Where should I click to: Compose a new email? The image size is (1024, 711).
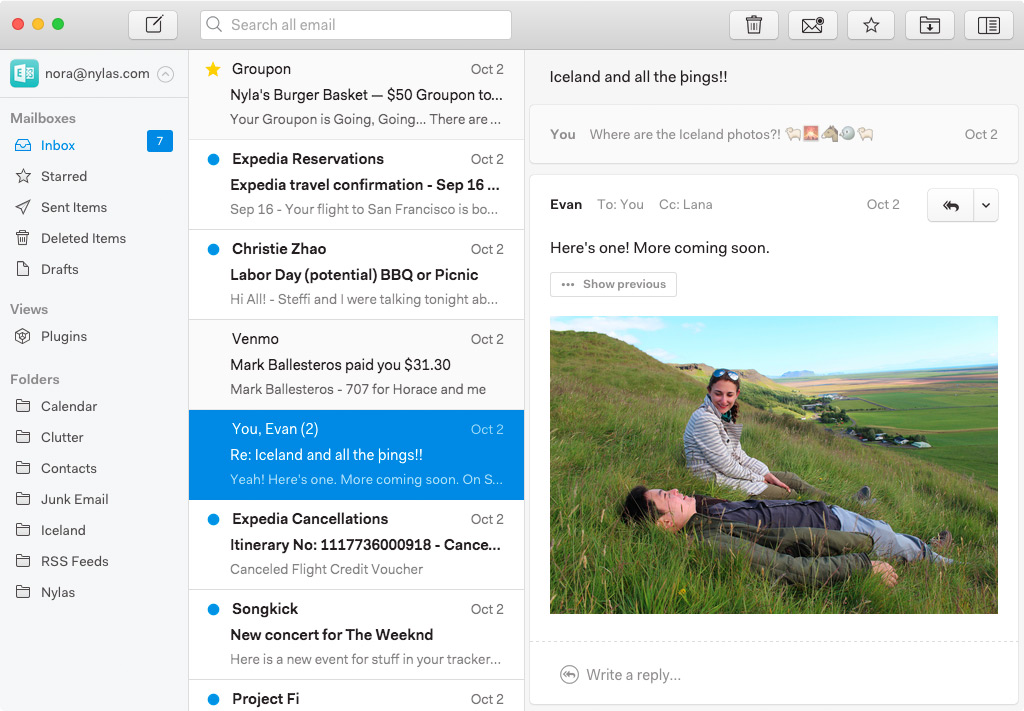(152, 24)
